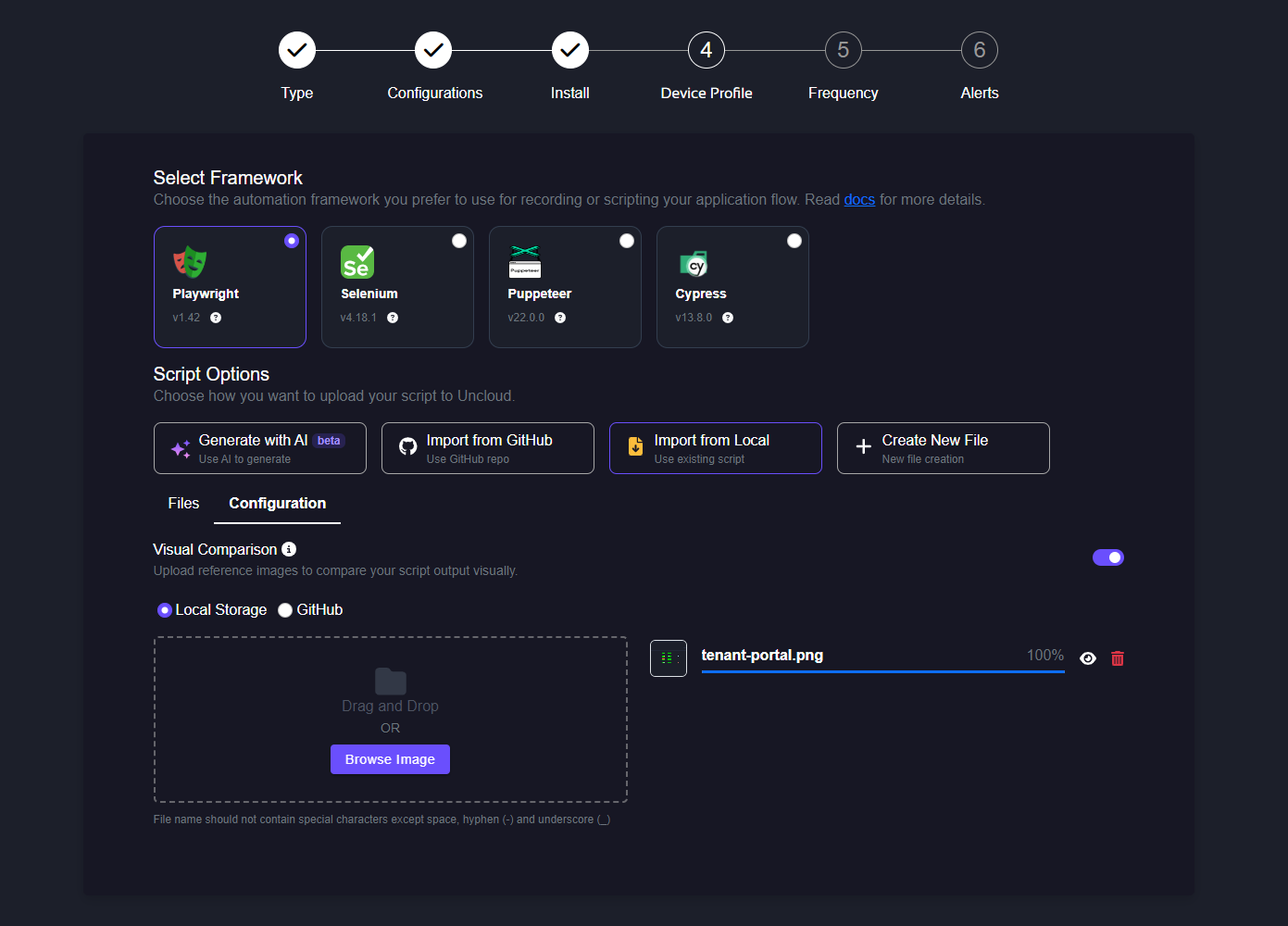Disable the Visual Comparison toggle switch

1107,557
